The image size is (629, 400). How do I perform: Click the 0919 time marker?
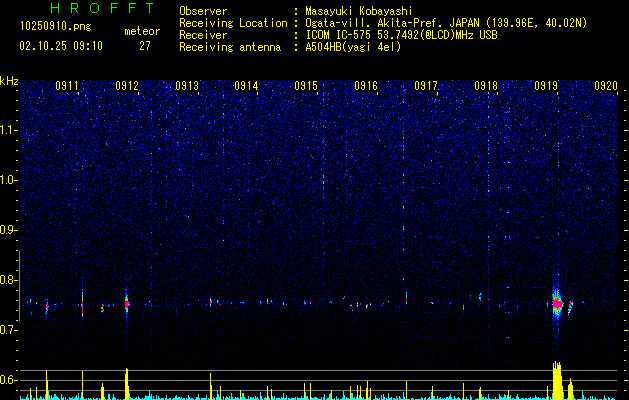[x=546, y=85]
